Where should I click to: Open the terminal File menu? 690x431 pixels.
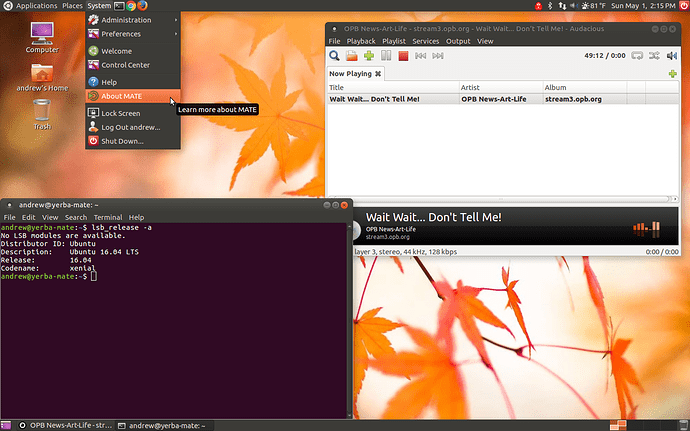[x=9, y=217]
